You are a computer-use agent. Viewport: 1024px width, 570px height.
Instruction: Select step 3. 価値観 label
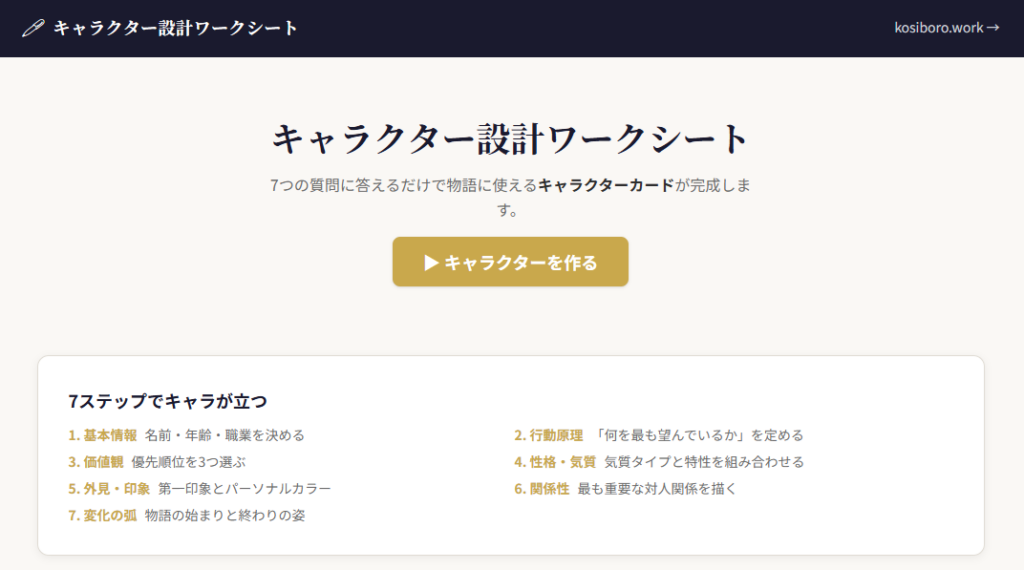tap(96, 462)
